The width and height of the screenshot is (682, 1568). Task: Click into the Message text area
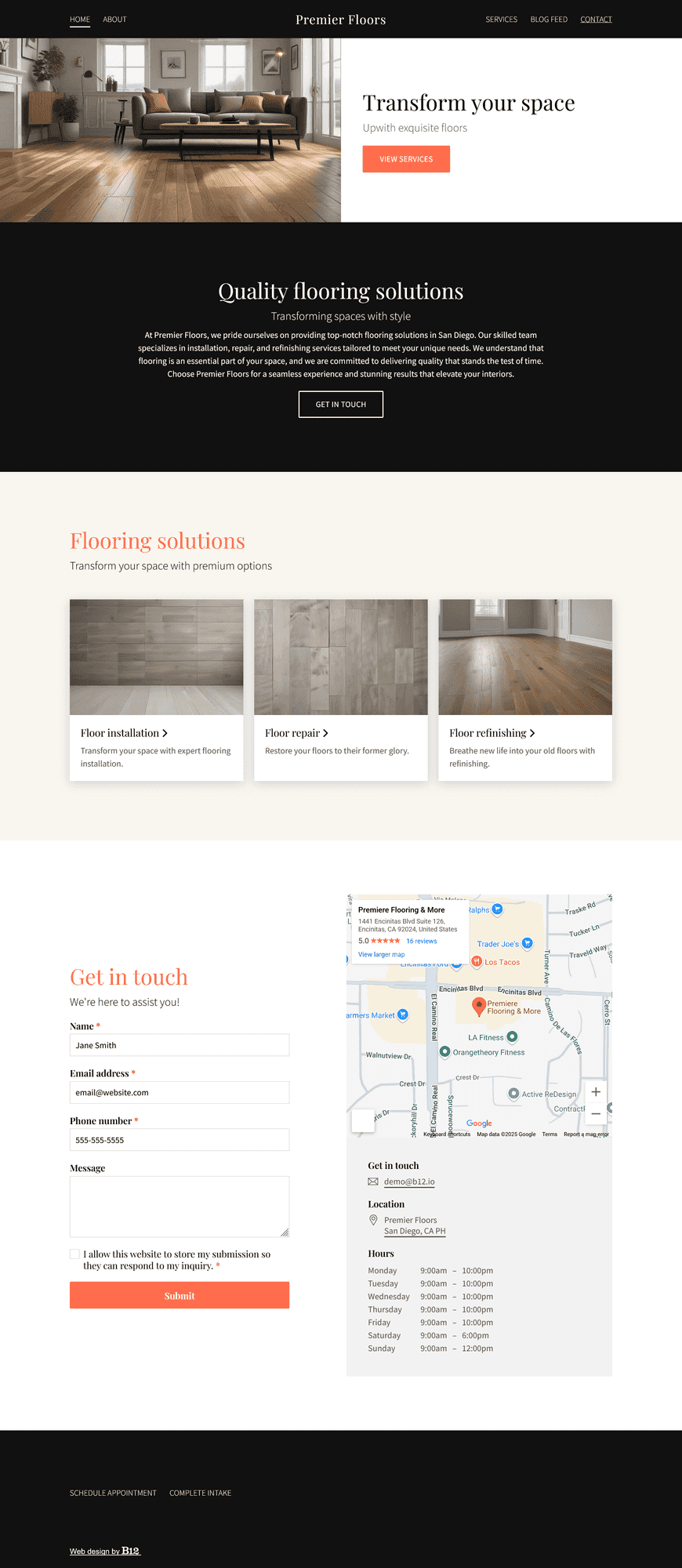[x=180, y=1207]
